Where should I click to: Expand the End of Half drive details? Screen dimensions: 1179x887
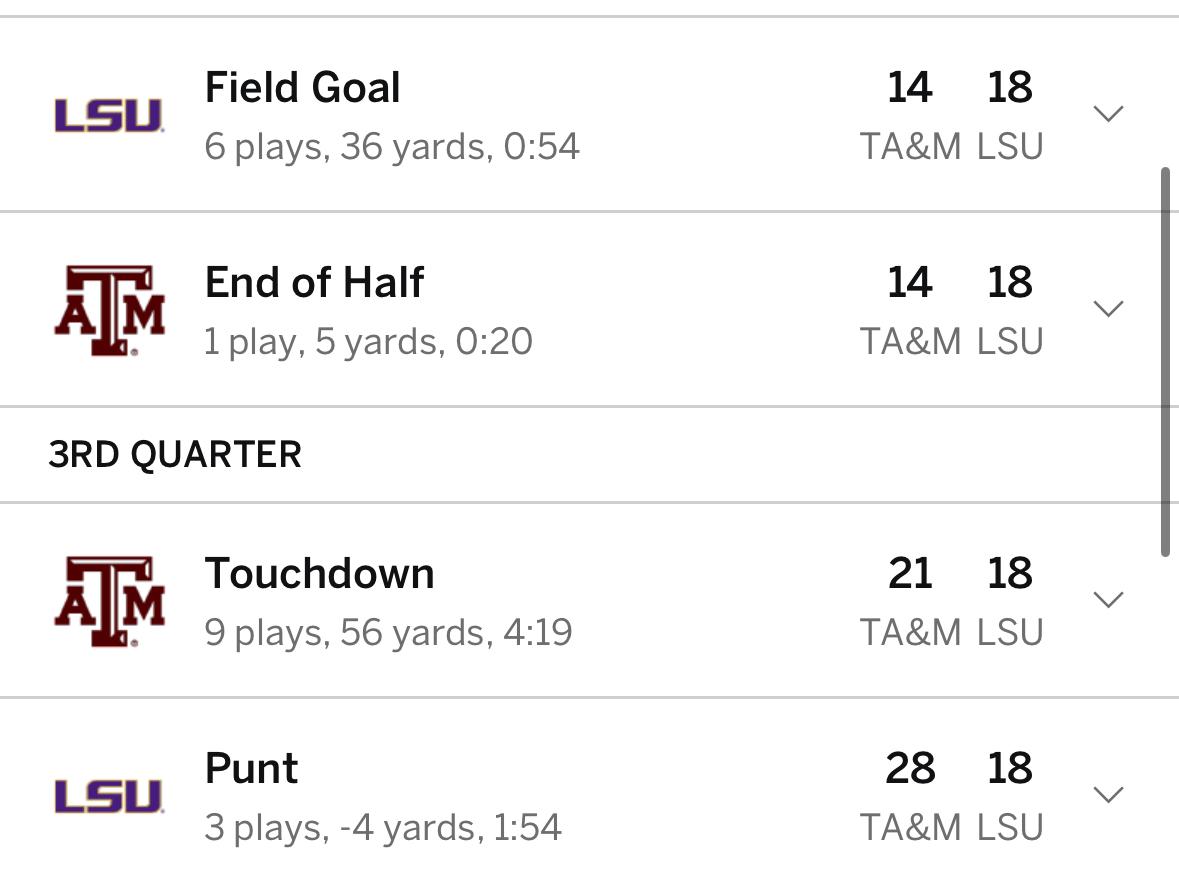tap(1108, 309)
